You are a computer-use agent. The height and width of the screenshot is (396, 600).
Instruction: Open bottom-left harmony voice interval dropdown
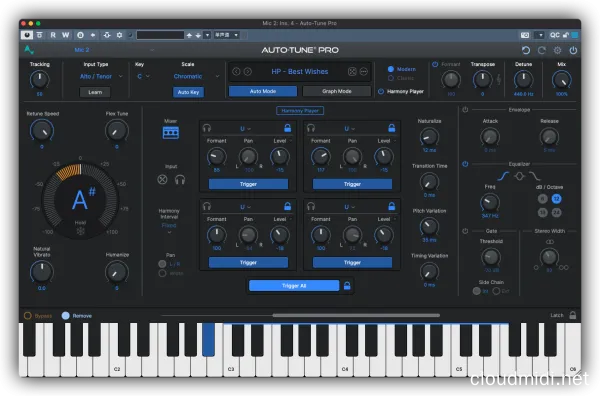pyautogui.click(x=245, y=207)
